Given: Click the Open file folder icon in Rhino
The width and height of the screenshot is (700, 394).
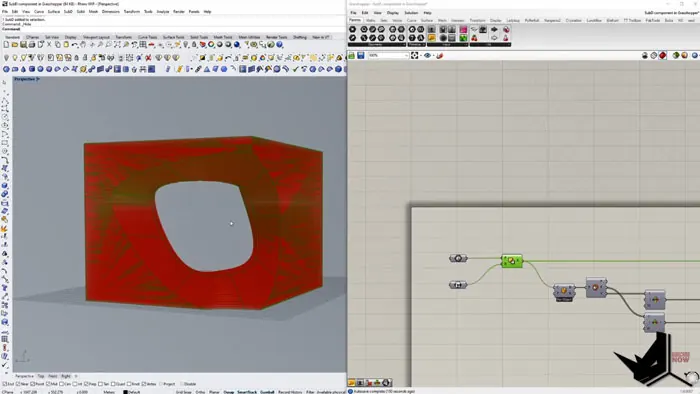Looking at the screenshot, I should (x=15, y=45).
